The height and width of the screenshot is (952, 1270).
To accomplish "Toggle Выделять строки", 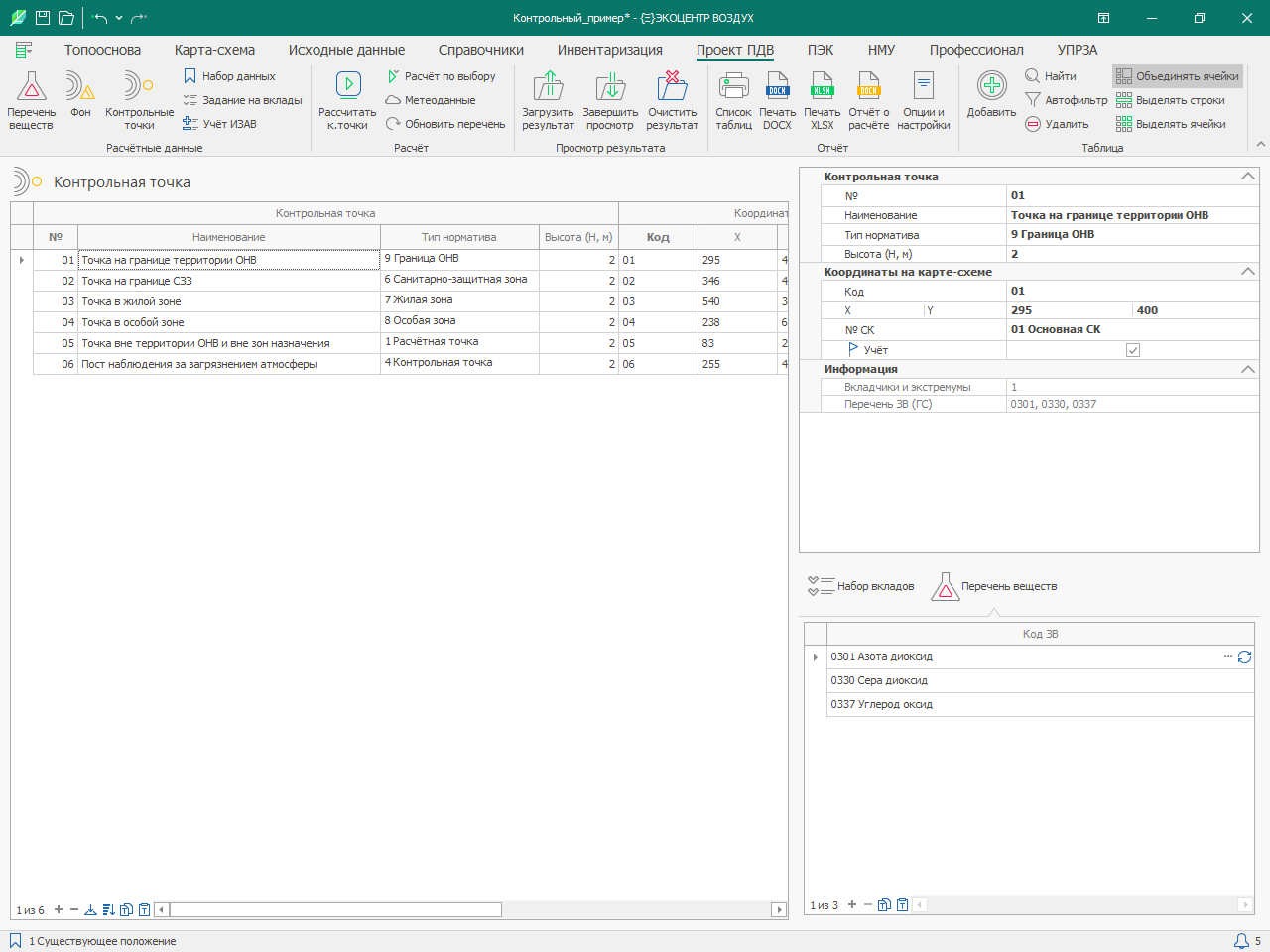I will [x=1171, y=100].
